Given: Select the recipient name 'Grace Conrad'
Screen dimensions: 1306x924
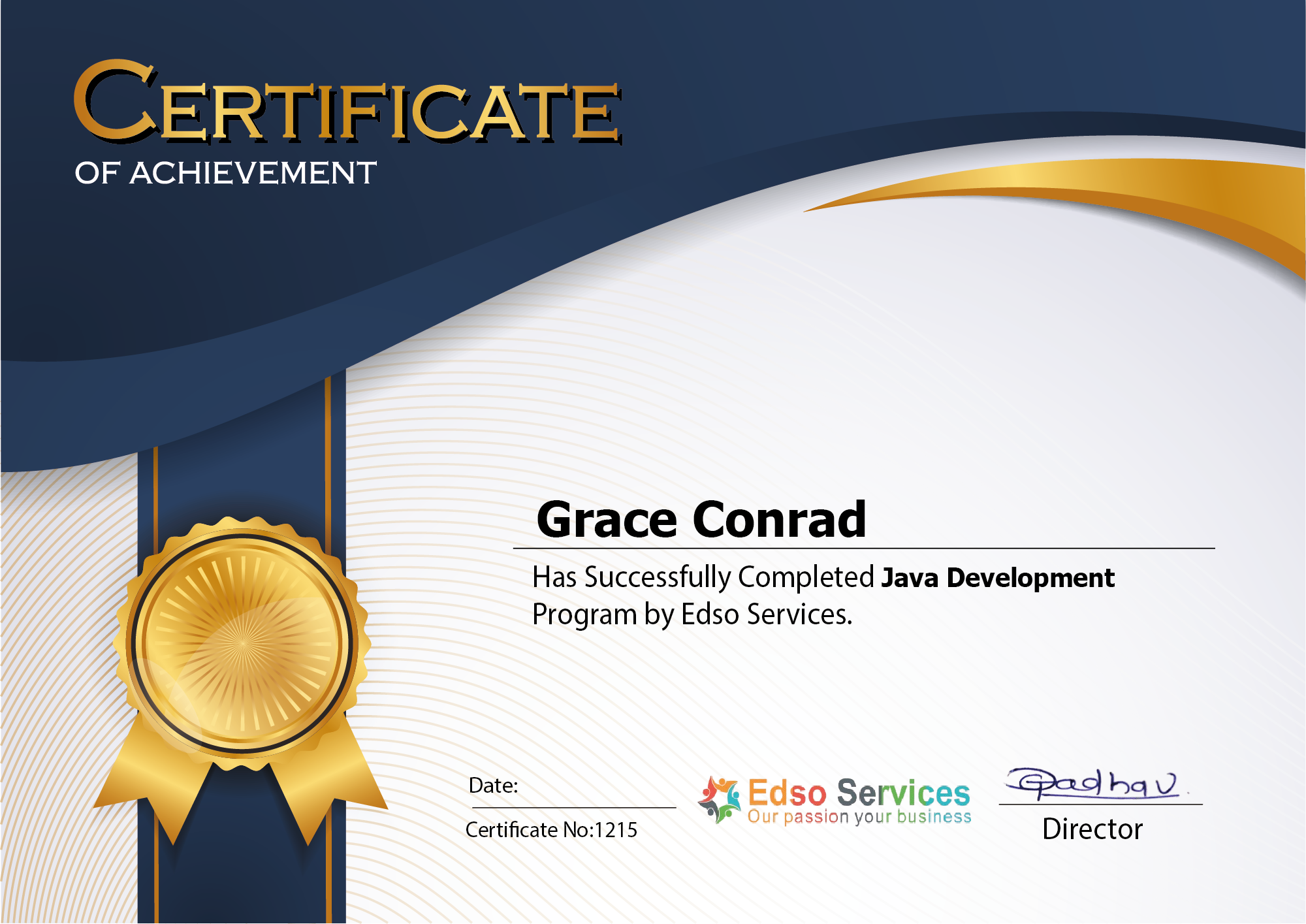Looking at the screenshot, I should pyautogui.click(x=701, y=519).
